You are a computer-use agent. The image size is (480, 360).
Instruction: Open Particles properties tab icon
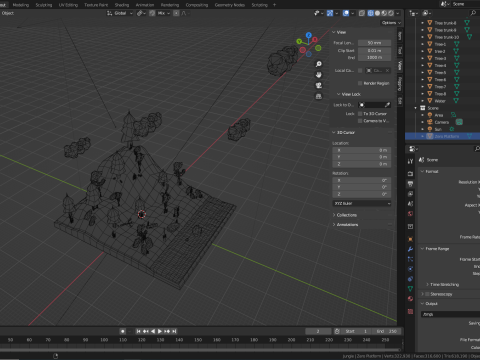[410, 259]
